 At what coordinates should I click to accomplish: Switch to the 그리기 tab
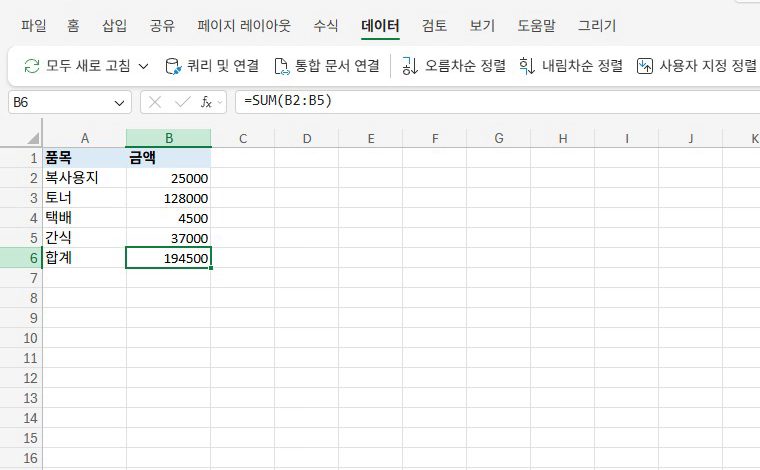tap(597, 25)
